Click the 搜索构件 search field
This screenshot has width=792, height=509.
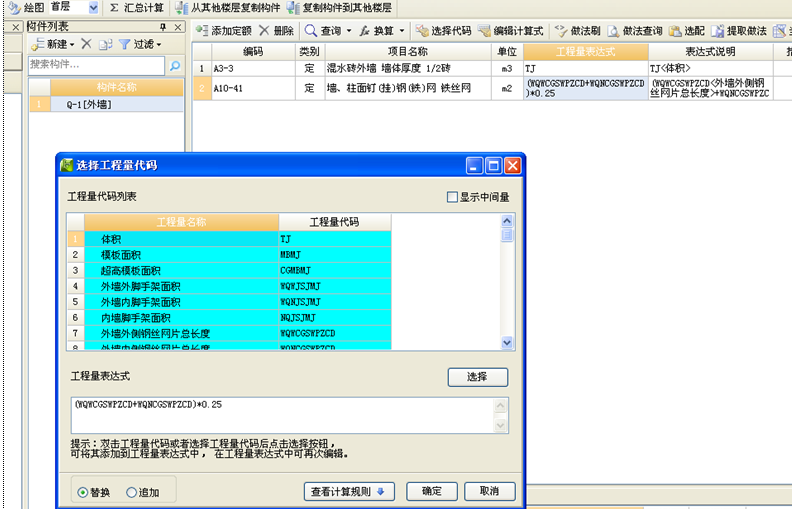coord(96,65)
